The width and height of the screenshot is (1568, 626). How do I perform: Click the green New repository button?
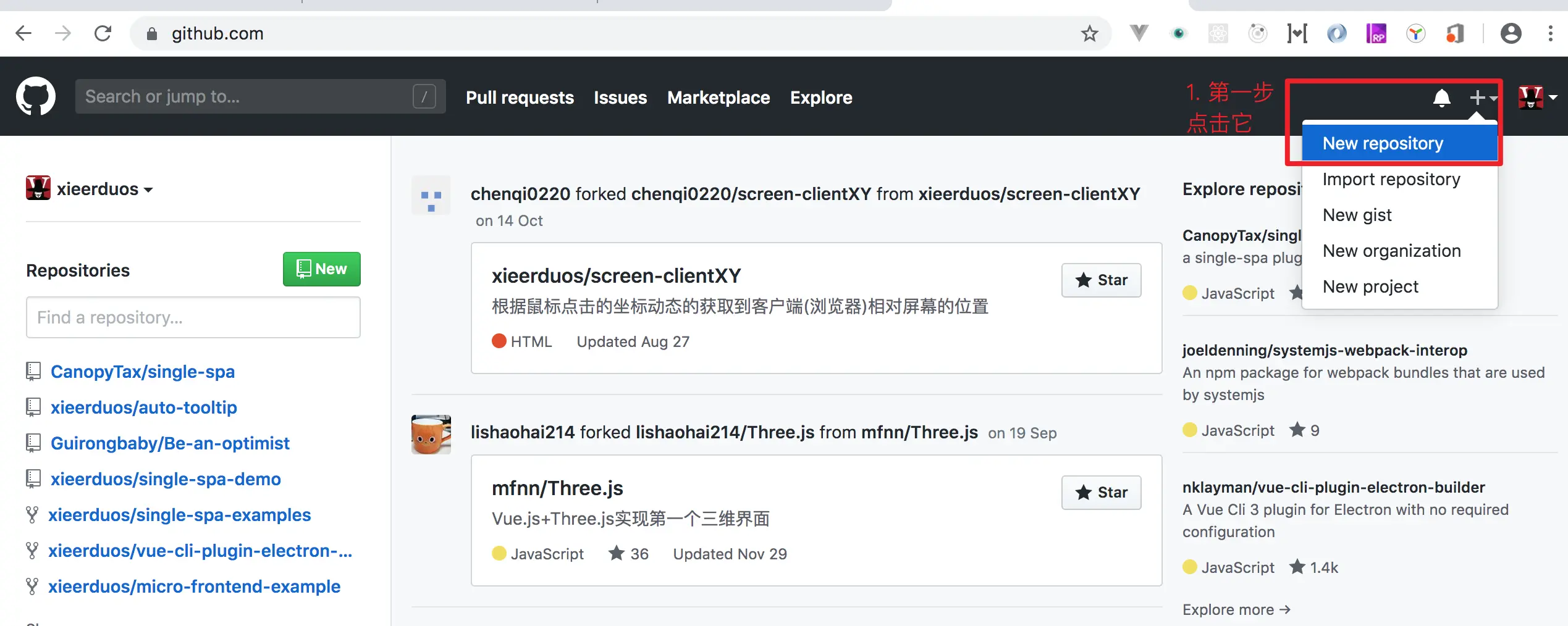click(x=322, y=269)
